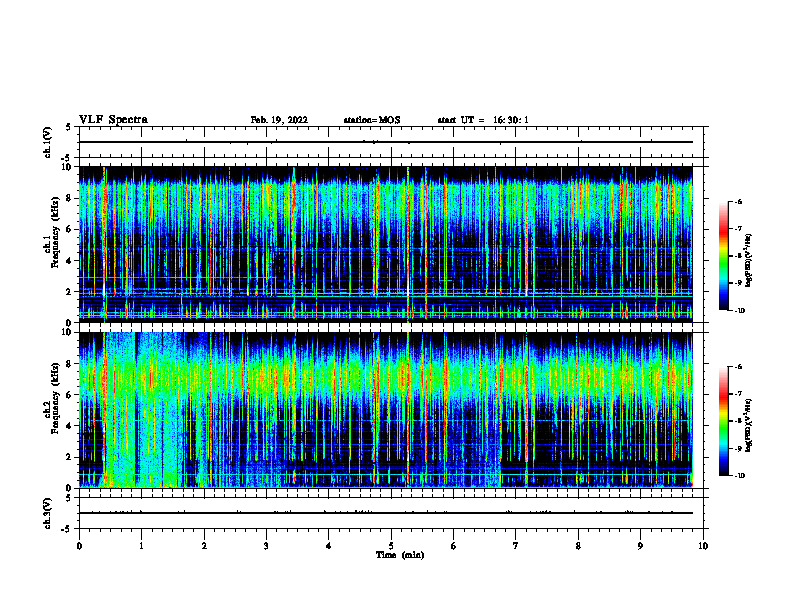Screen dimensions: 792x612
Task: Select the 'start UT = 16:30: 1' text
Action: click(x=483, y=120)
